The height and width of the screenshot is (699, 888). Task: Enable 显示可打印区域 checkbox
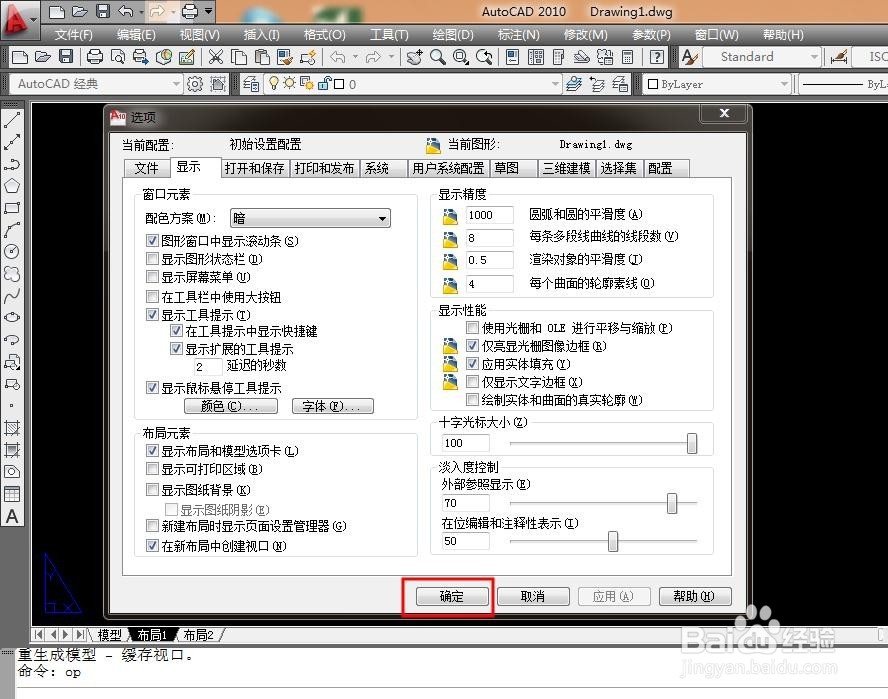click(152, 468)
